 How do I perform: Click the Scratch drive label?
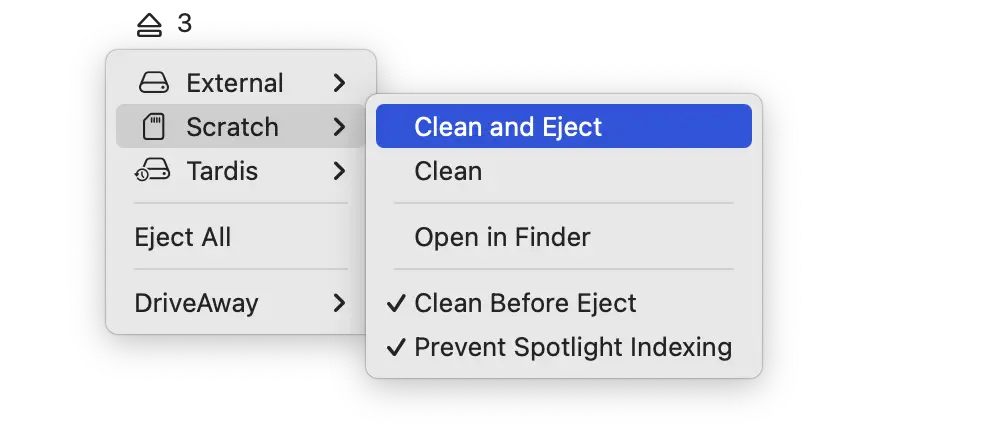[x=232, y=127]
